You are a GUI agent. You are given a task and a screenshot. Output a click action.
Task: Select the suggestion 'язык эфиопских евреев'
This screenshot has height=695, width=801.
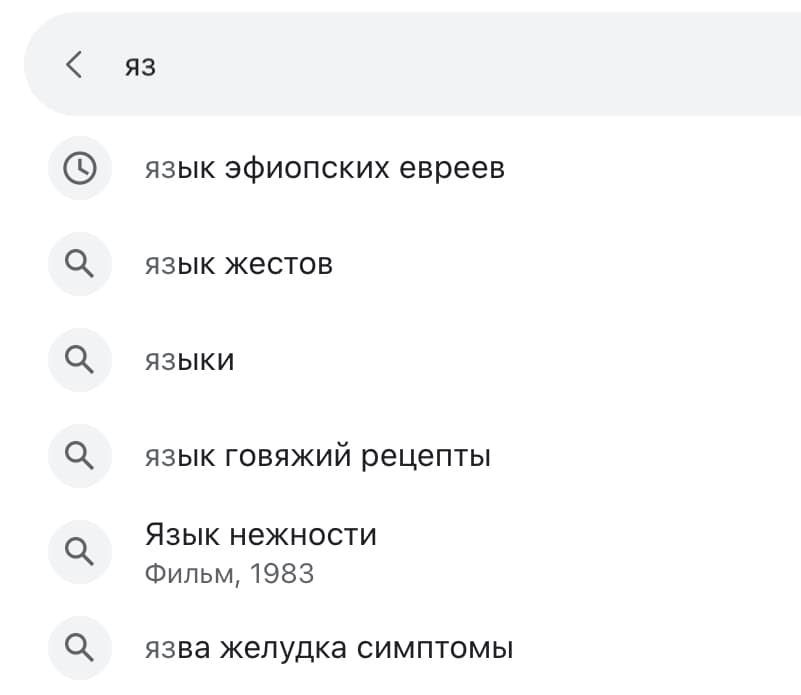coord(327,168)
